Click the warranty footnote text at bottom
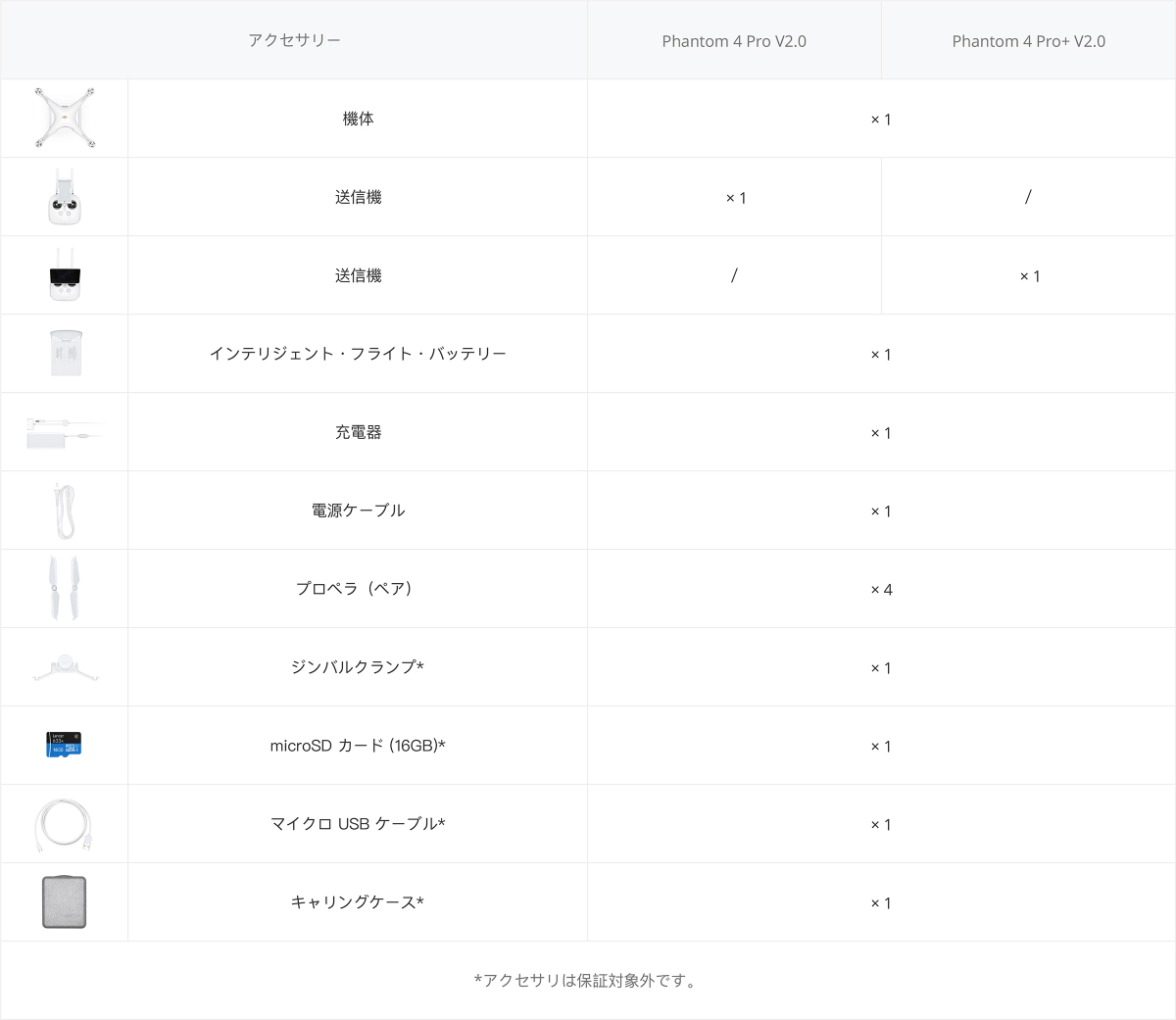1176x1020 pixels. click(x=588, y=980)
